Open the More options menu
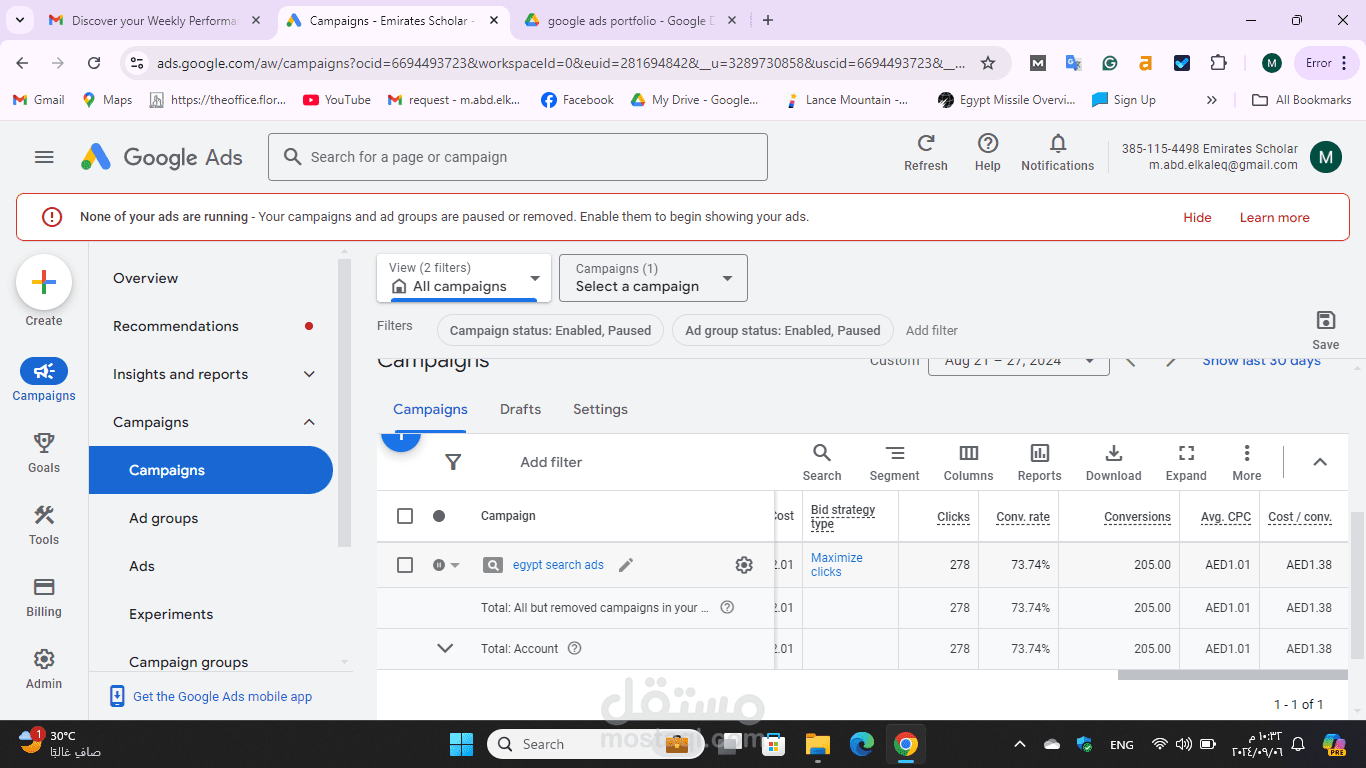Screen dimensions: 1366x768 coord(1247,463)
